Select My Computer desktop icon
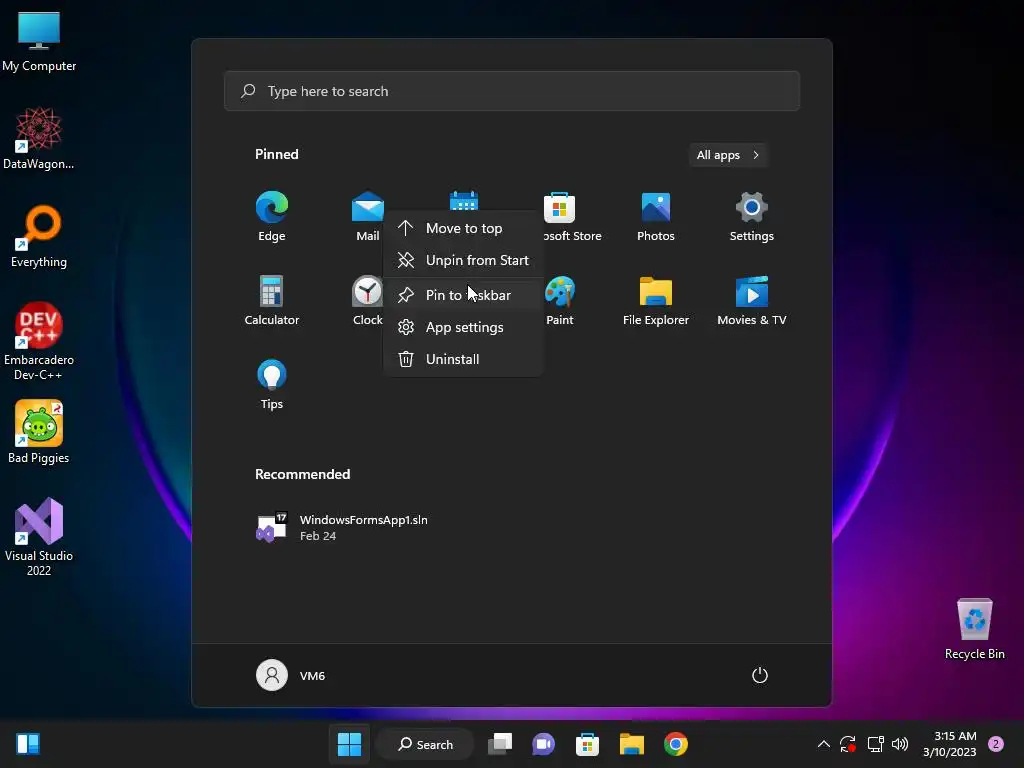Image resolution: width=1024 pixels, height=768 pixels. pos(39,41)
